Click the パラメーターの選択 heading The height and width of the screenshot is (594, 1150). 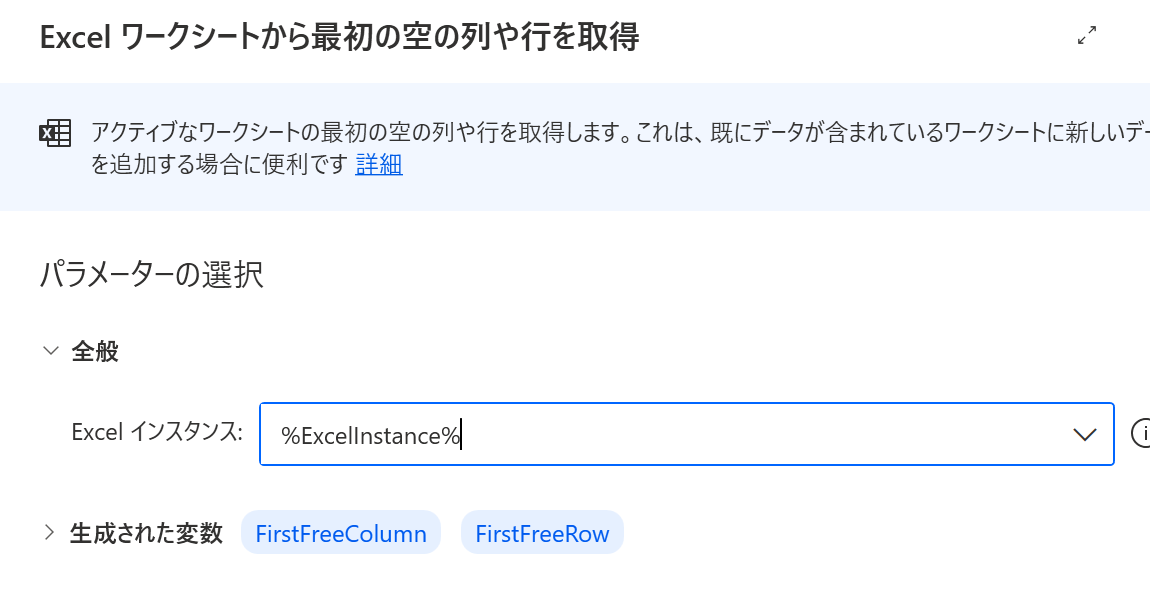pyautogui.click(x=152, y=274)
